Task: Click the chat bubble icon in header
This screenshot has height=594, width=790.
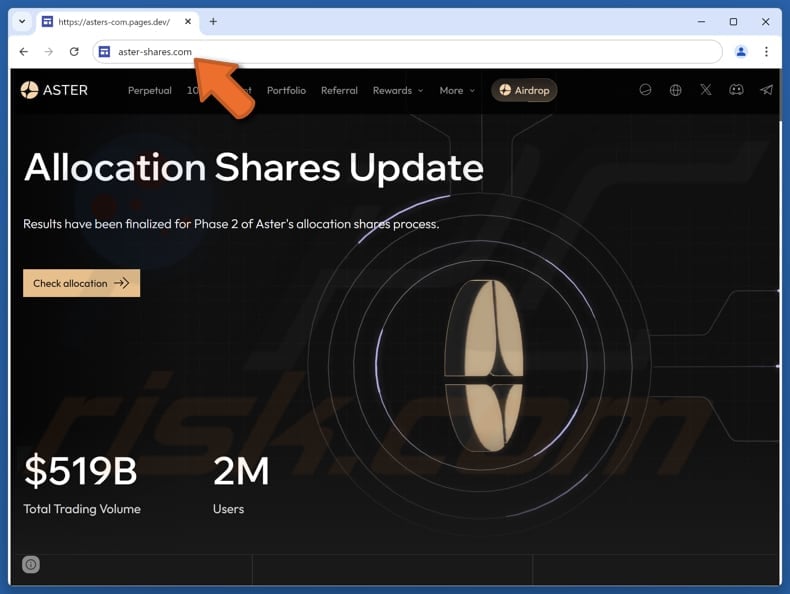Action: (646, 90)
